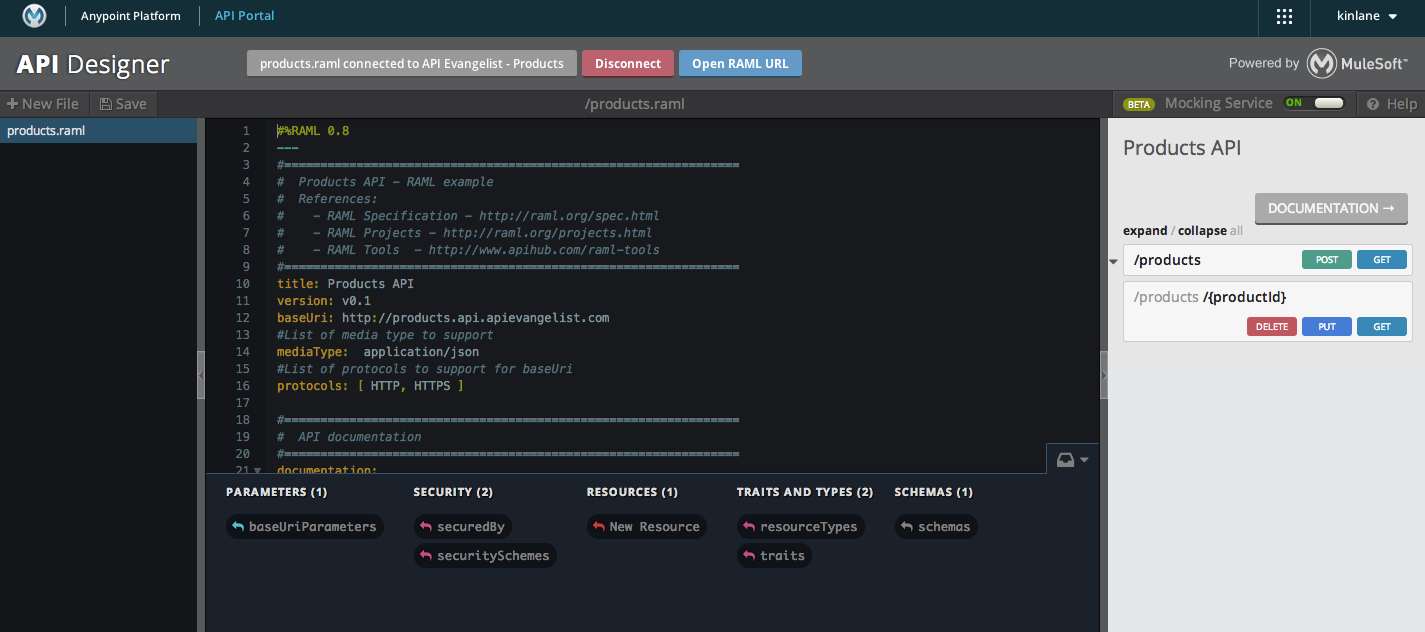
Task: Click the RESOURCES (1) heading
Action: point(632,492)
